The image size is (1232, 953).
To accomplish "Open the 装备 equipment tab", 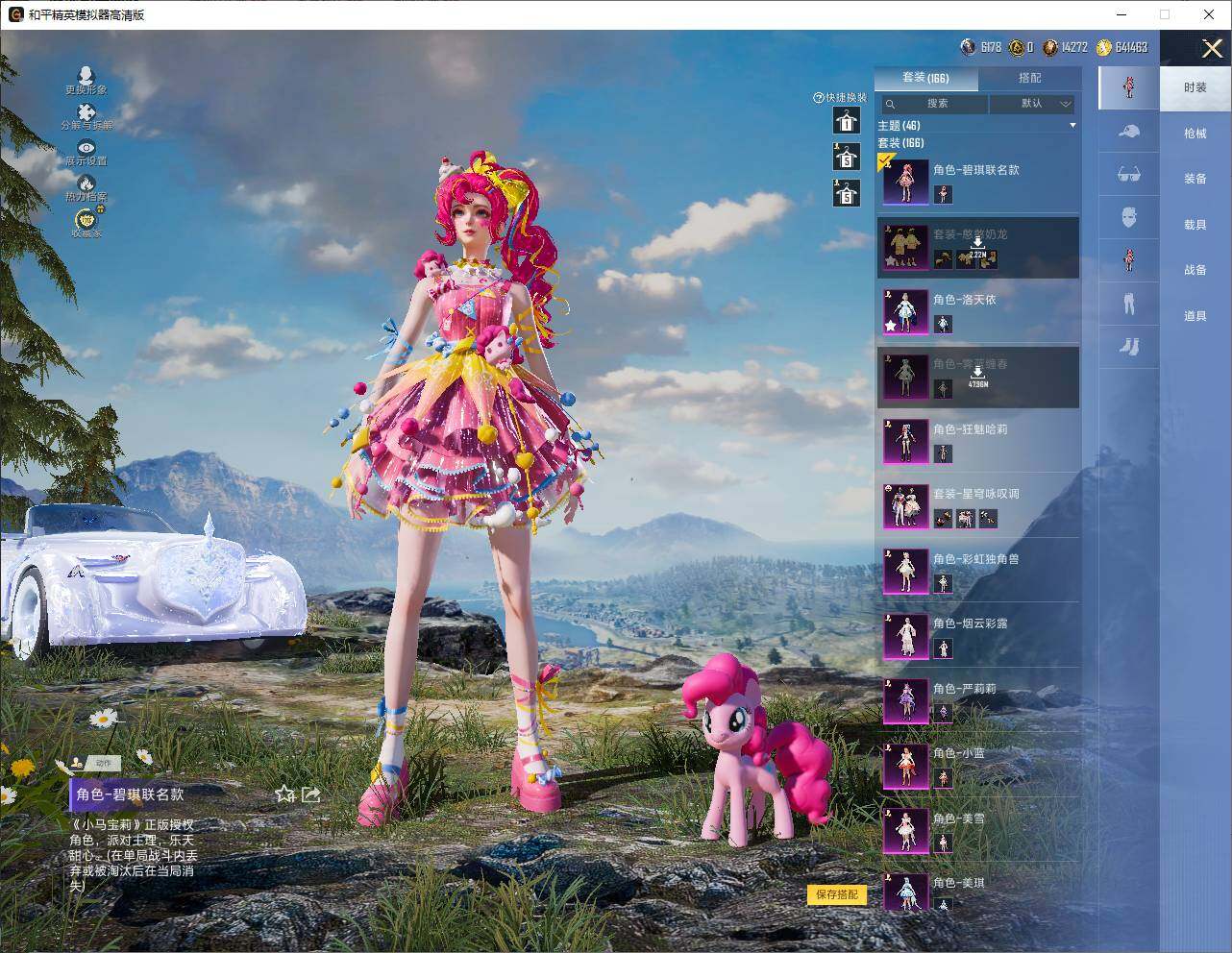I will tap(1195, 179).
